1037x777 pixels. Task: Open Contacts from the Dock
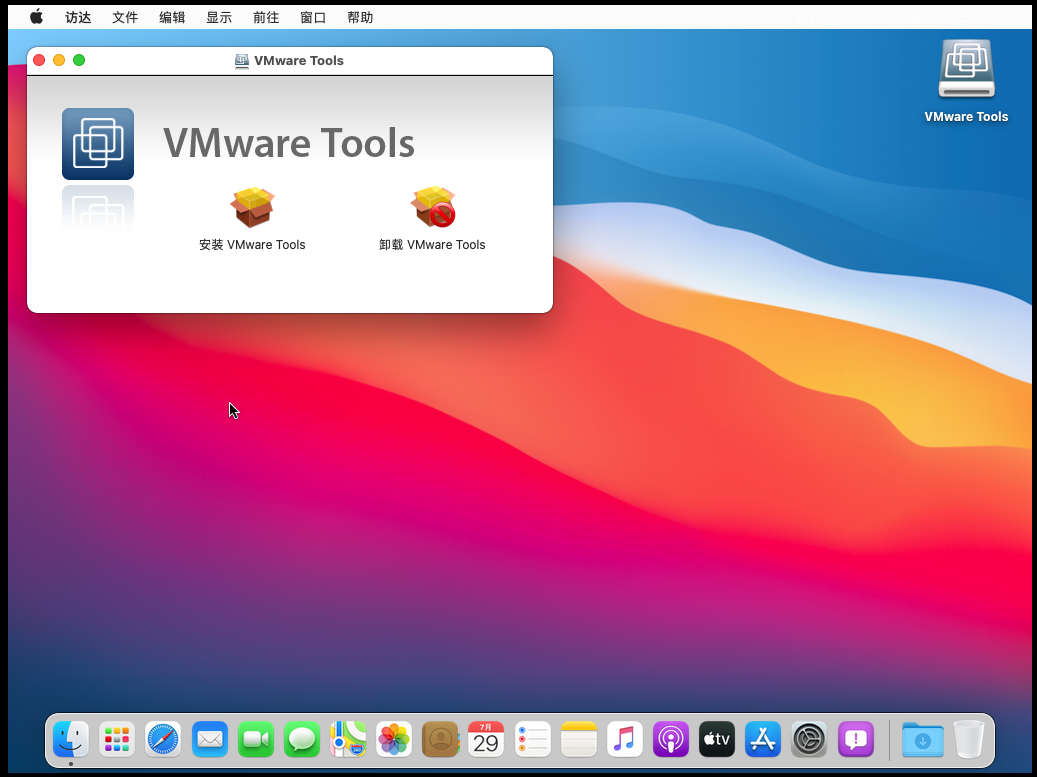click(x=440, y=739)
